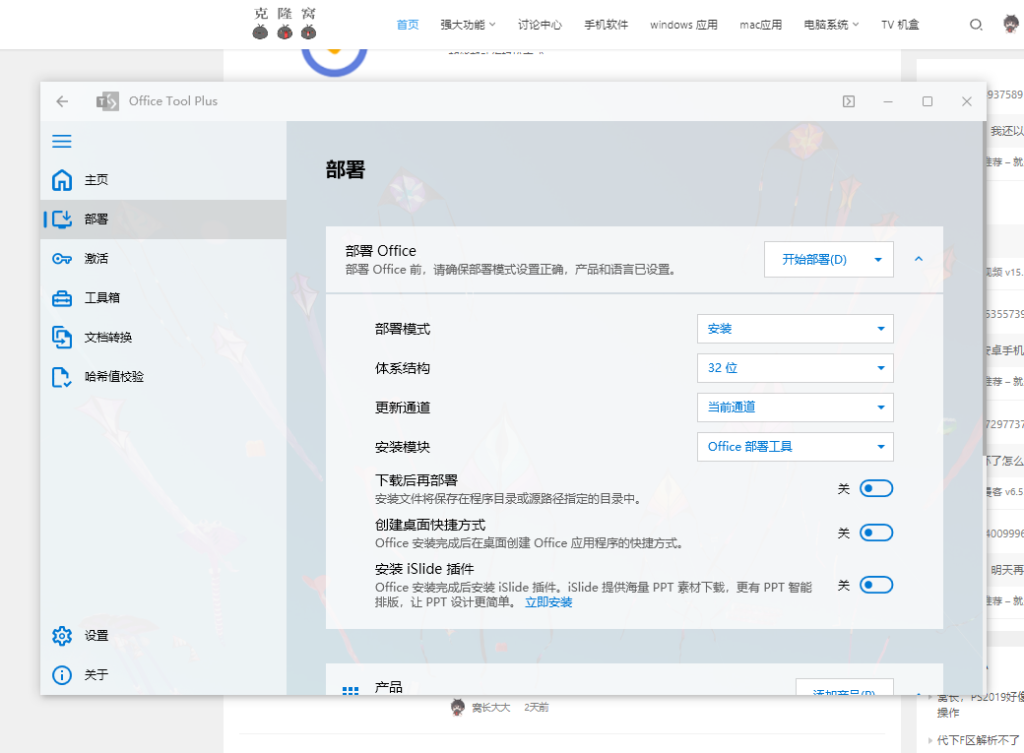1024x753 pixels.
Task: Select the 激活 label in the sidebar
Action: coord(96,259)
